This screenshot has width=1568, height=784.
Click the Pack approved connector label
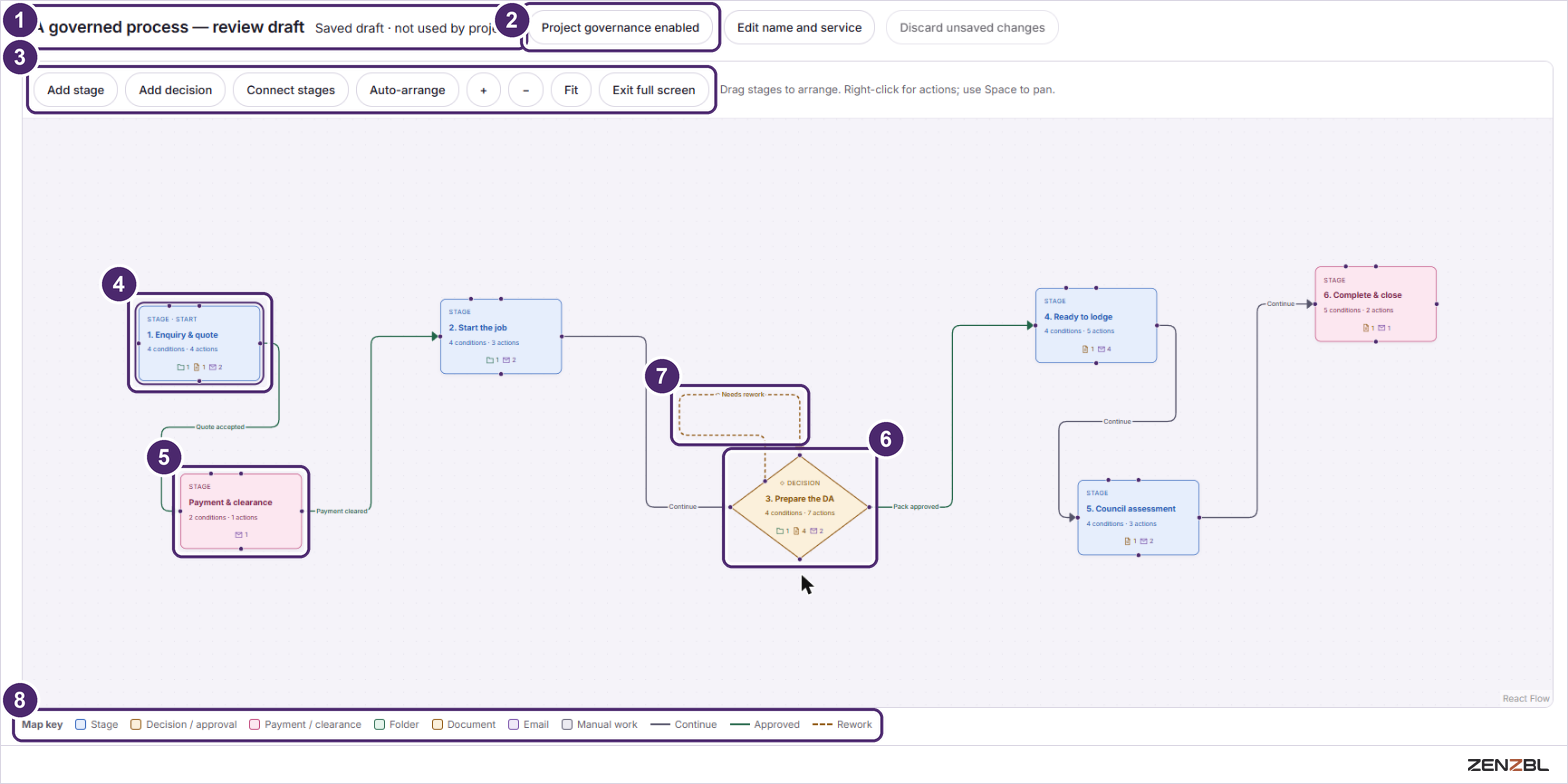(916, 507)
